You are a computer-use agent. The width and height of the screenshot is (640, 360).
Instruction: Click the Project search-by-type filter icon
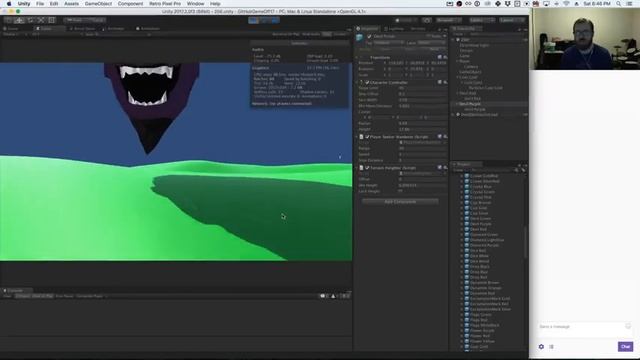click(517, 170)
